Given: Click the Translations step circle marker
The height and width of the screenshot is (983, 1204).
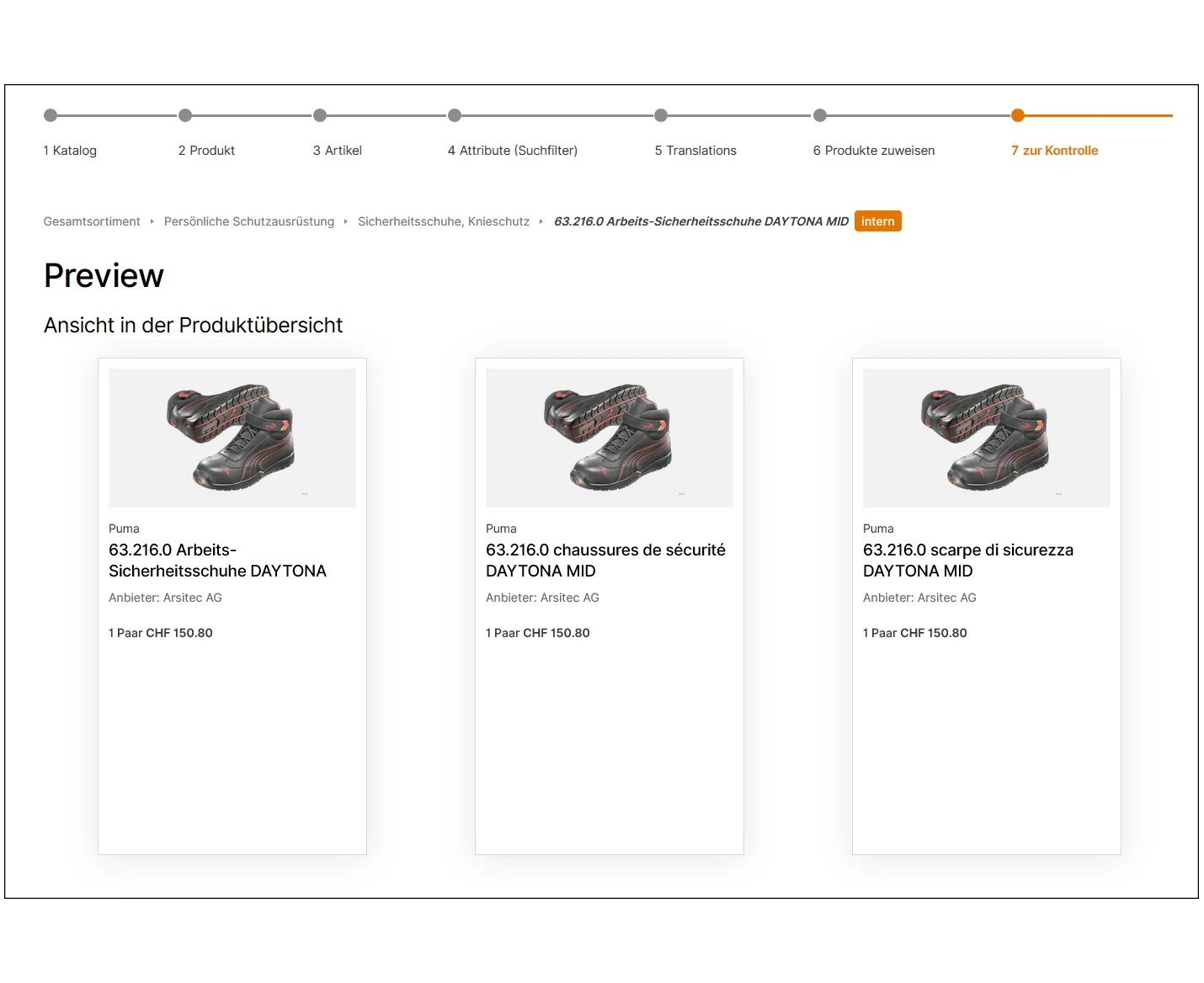Looking at the screenshot, I should click(x=661, y=115).
